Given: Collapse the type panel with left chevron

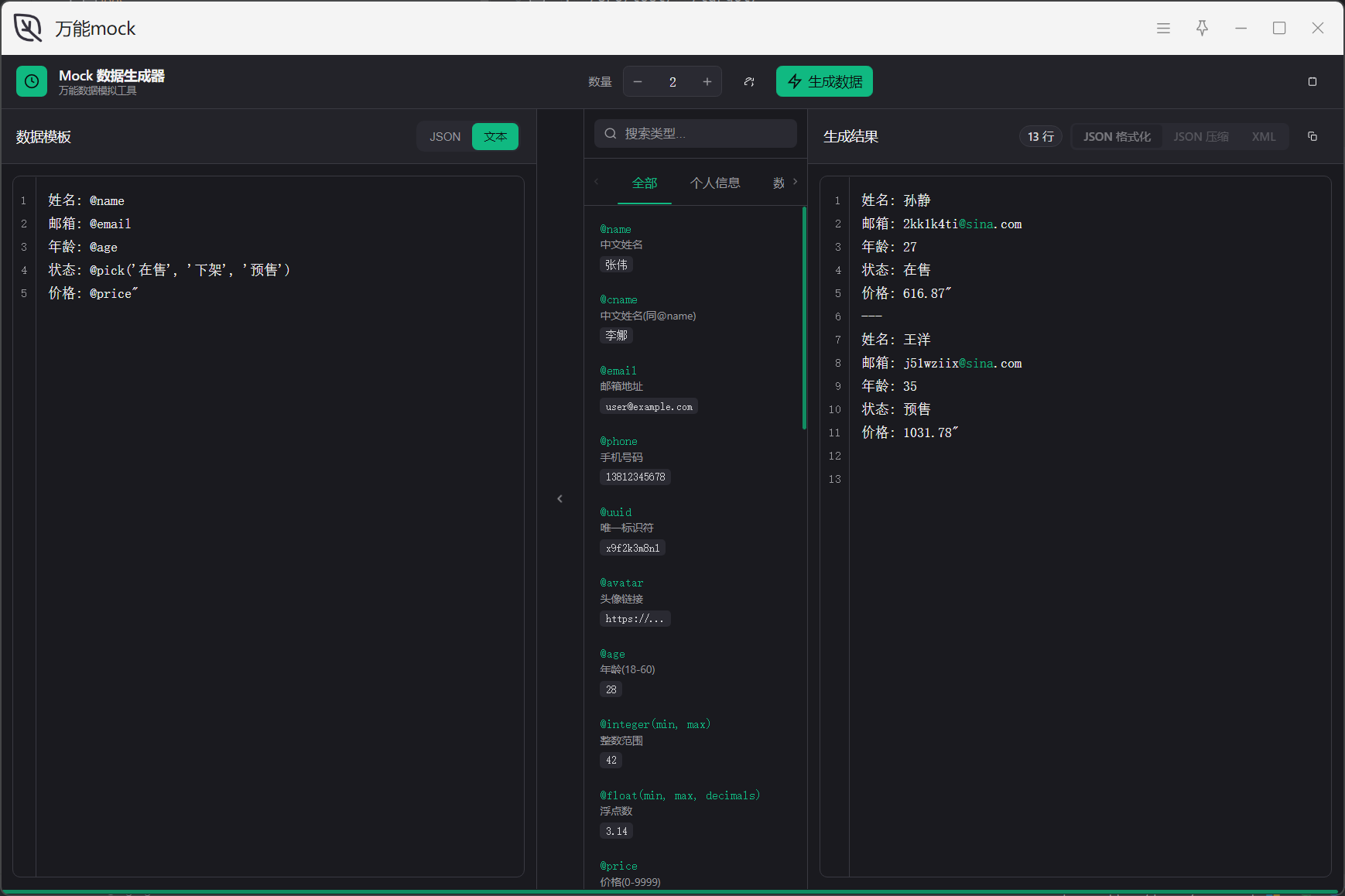Looking at the screenshot, I should (x=560, y=498).
